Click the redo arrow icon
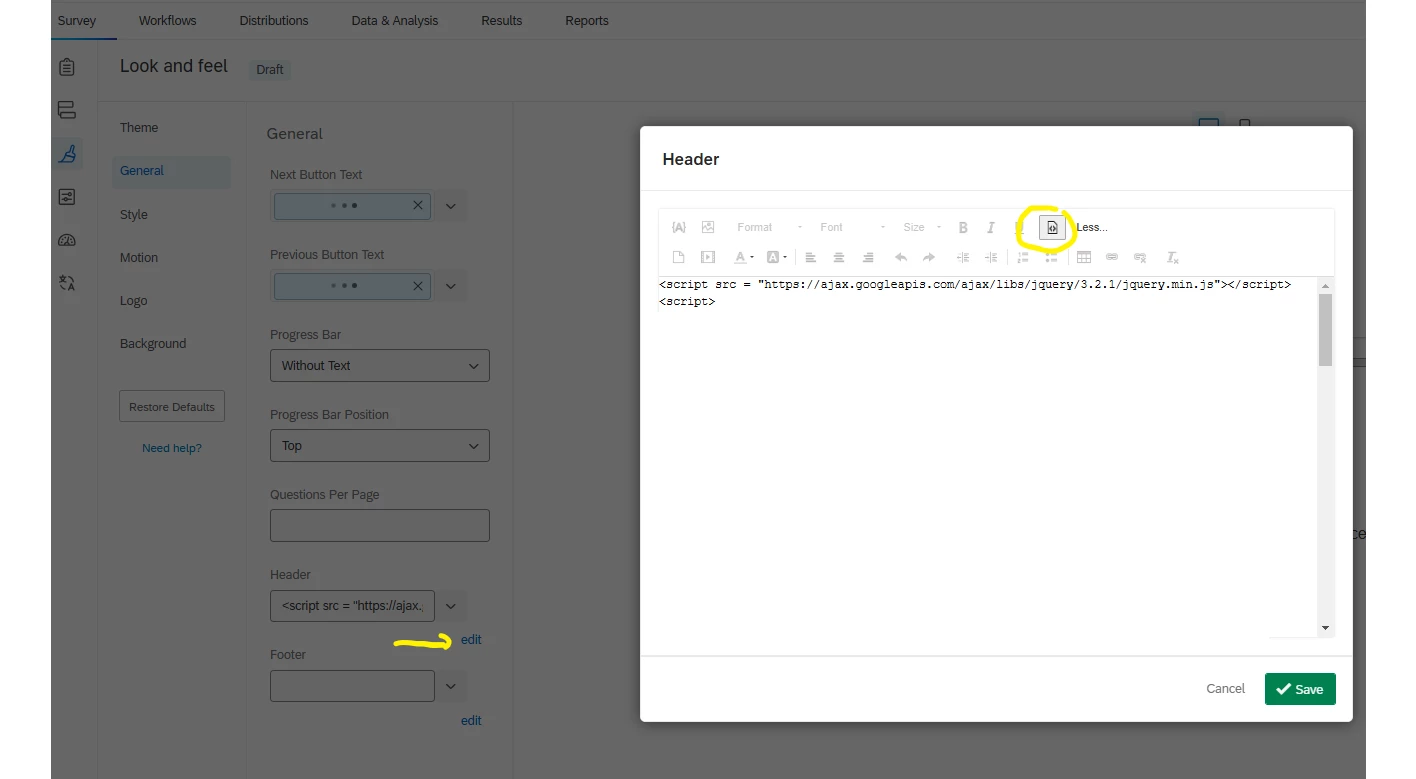Viewport: 1416px width, 779px height. [x=929, y=257]
